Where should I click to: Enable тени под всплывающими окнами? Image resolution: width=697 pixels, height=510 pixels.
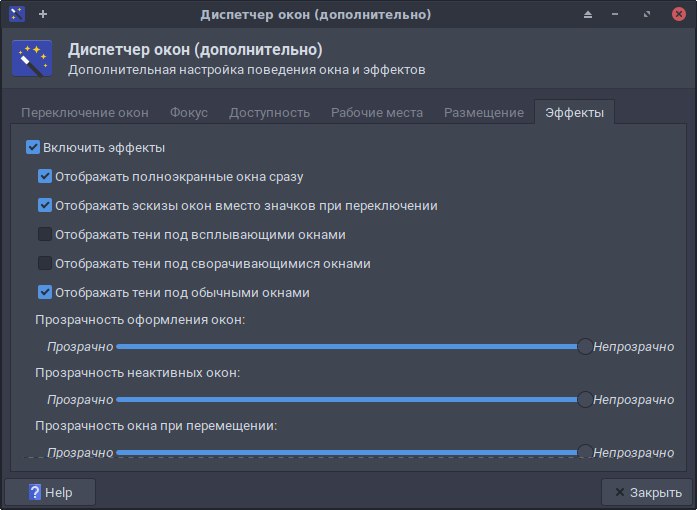tap(45, 234)
